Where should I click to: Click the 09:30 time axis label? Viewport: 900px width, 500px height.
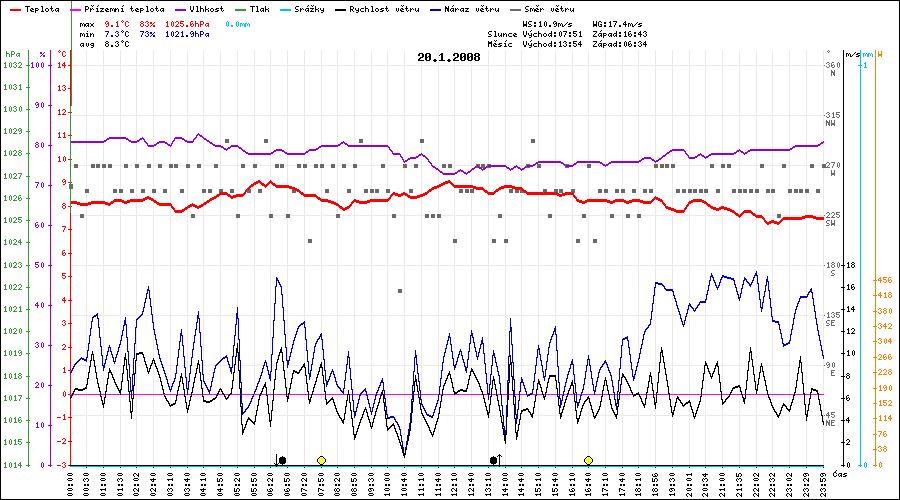(x=371, y=484)
